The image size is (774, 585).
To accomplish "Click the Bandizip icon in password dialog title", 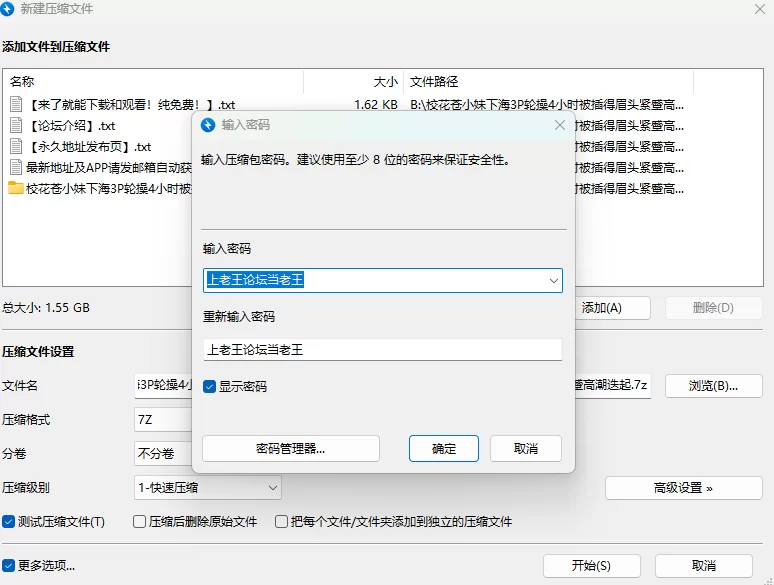I will click(x=208, y=125).
